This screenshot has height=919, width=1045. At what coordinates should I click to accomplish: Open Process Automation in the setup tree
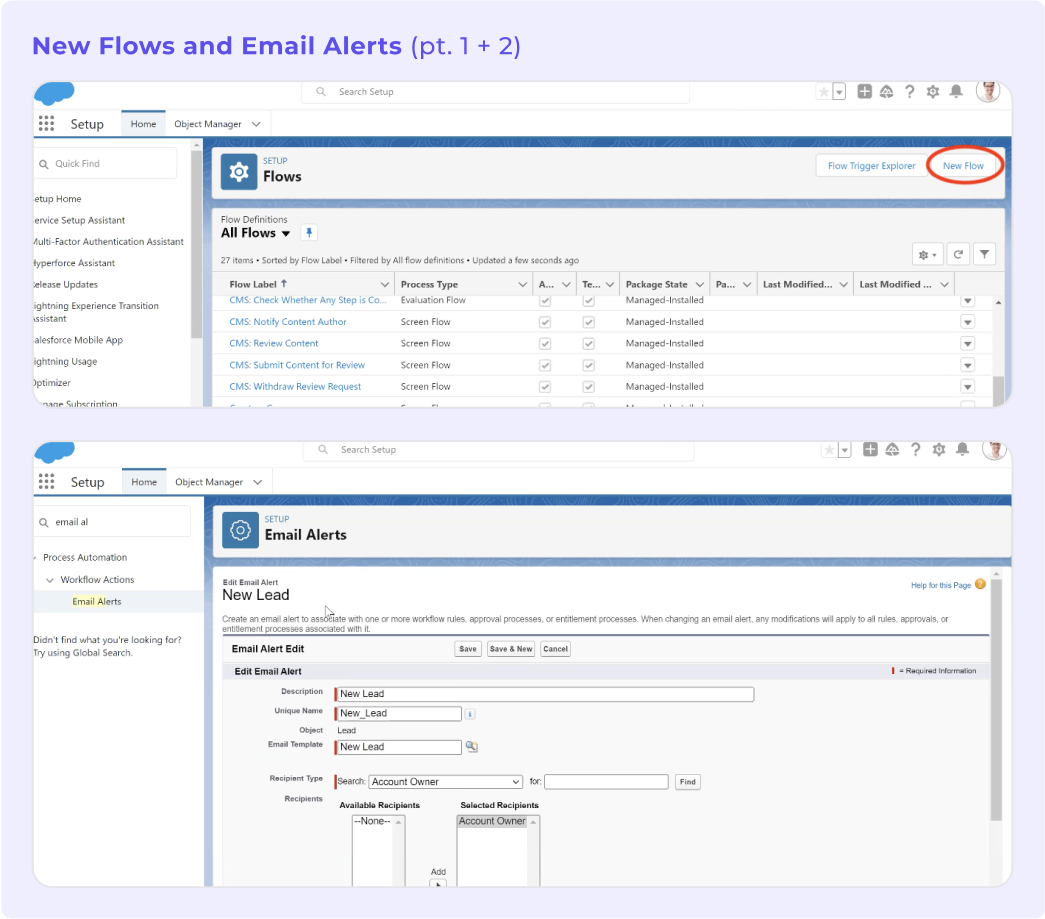pos(85,557)
